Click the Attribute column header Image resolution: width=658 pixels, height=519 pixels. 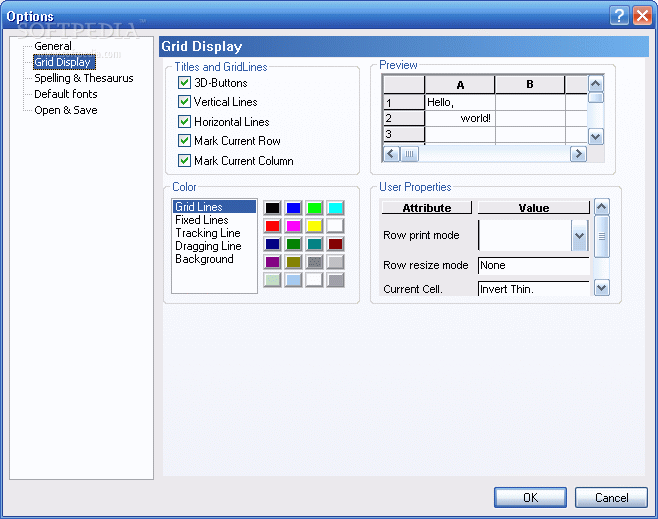click(427, 208)
